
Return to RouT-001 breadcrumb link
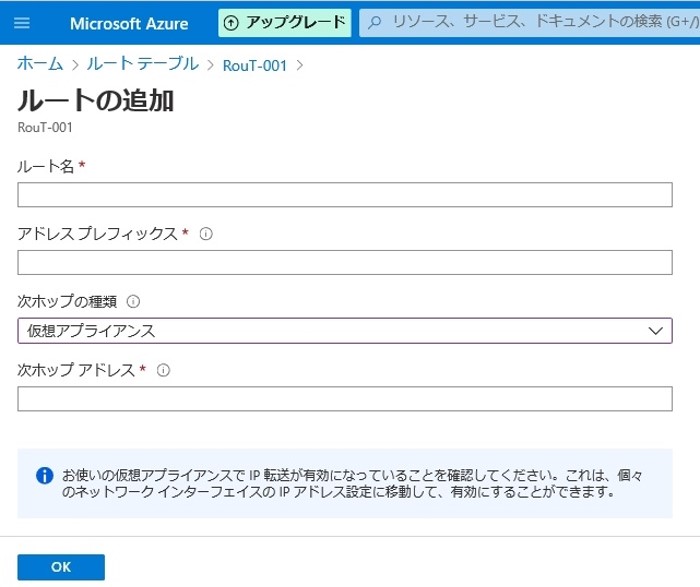tap(255, 65)
